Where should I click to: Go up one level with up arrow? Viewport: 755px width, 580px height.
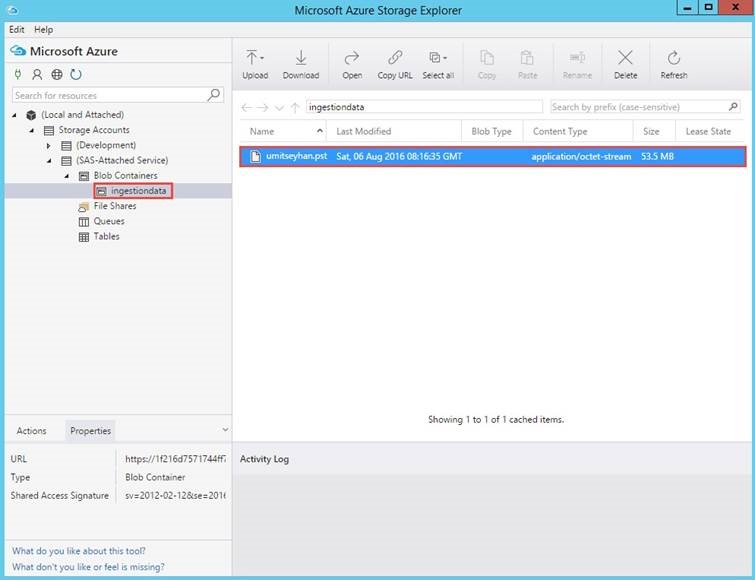click(295, 107)
